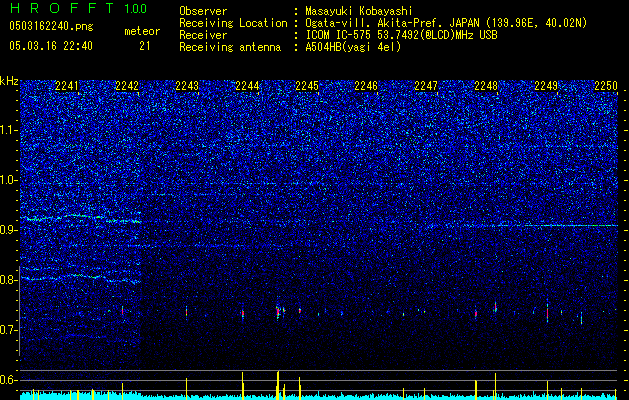
Task: Click the meteor count 21
Action: (145, 46)
